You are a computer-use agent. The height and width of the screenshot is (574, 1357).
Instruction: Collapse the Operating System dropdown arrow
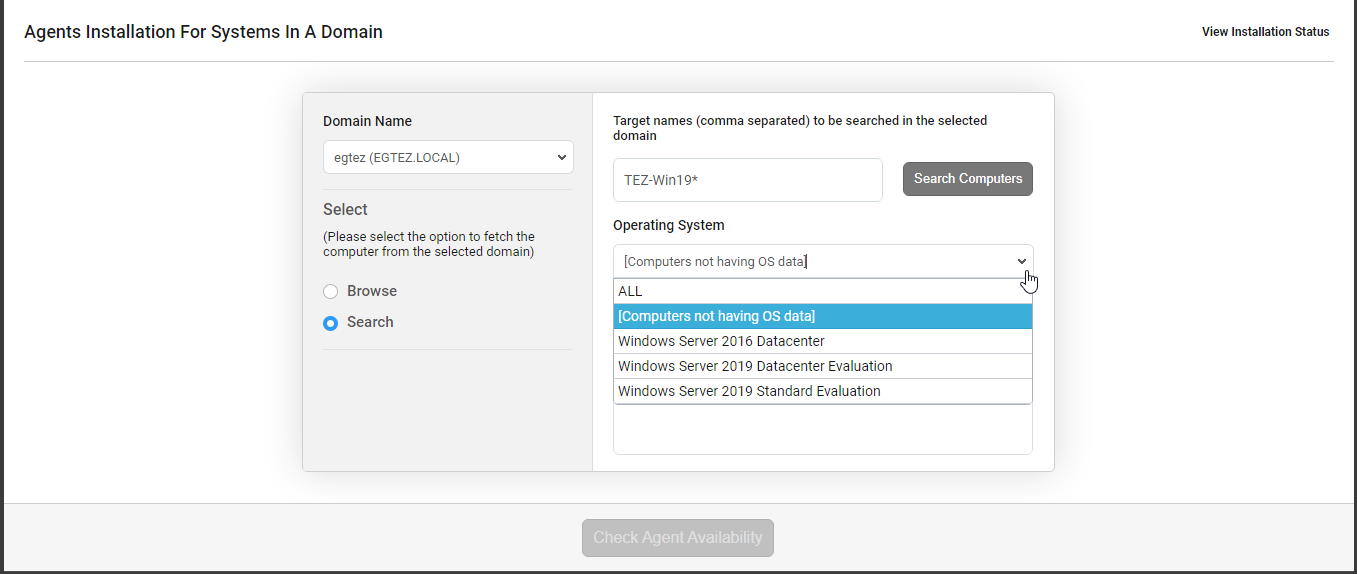click(1022, 262)
